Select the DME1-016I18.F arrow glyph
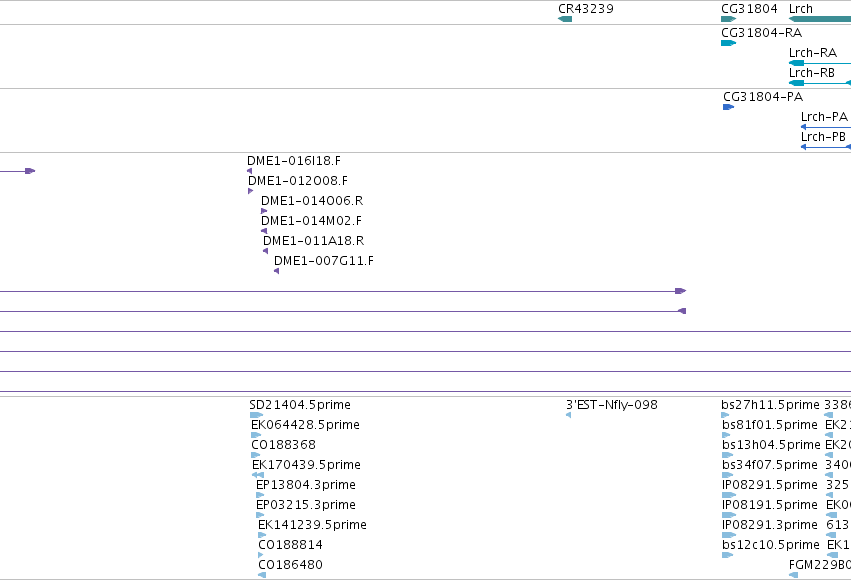This screenshot has width=851, height=580. (x=249, y=171)
